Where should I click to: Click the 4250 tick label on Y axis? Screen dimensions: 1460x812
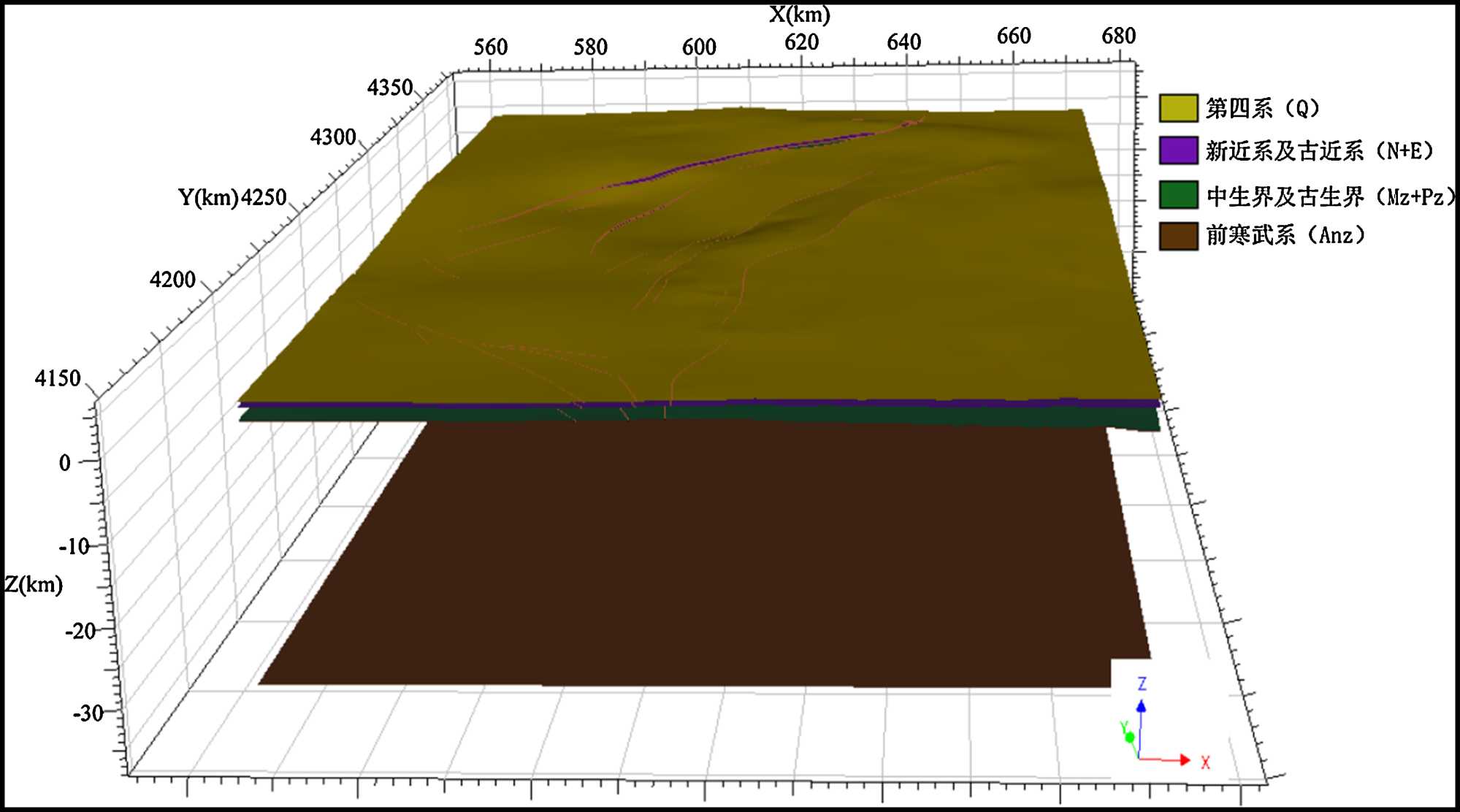[x=264, y=197]
